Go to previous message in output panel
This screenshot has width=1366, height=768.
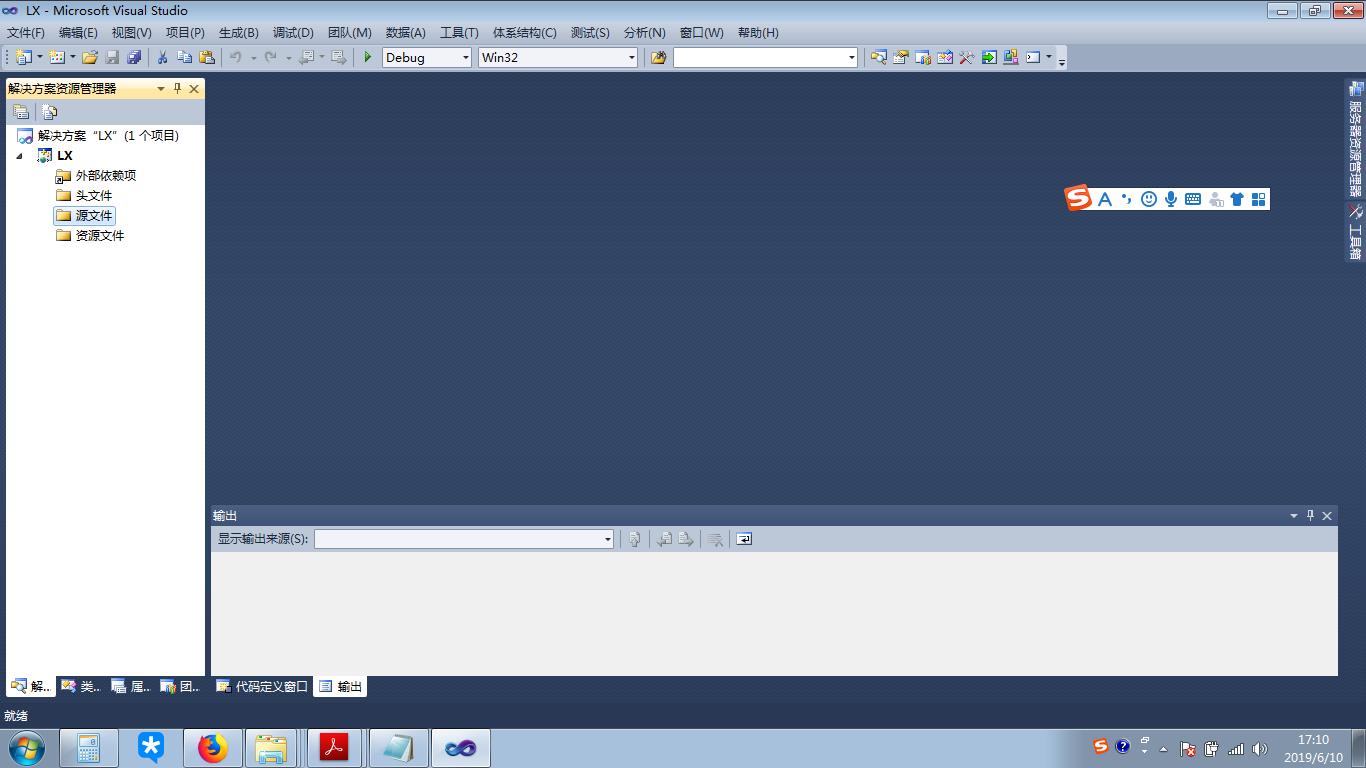coord(664,539)
